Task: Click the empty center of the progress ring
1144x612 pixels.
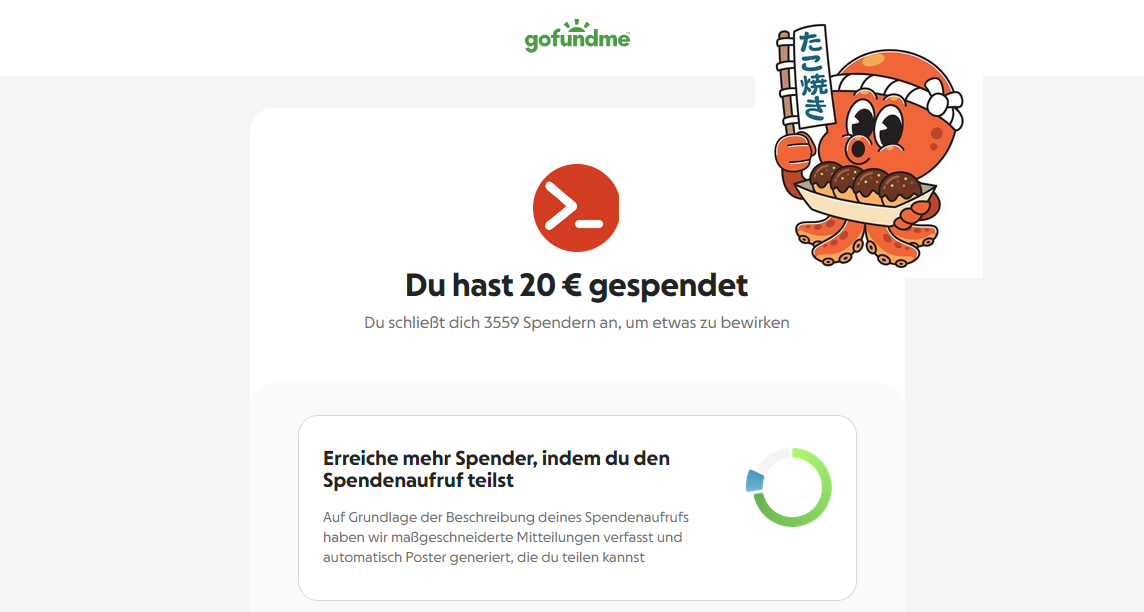Action: point(791,487)
